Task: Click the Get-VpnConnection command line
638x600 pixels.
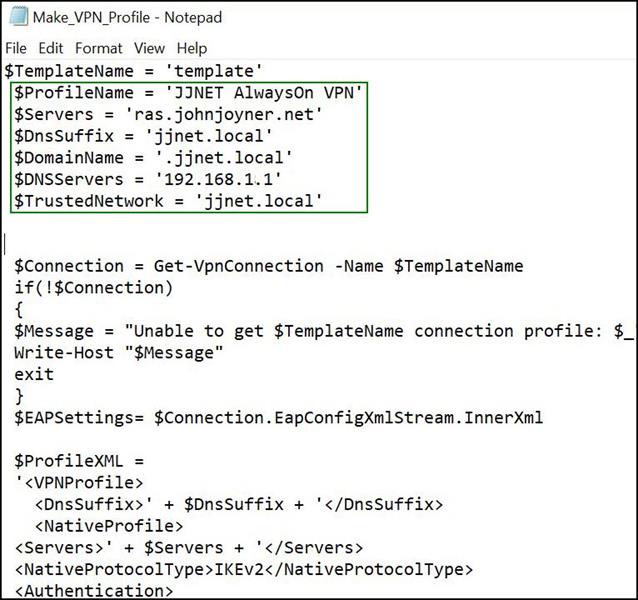Action: [x=268, y=266]
